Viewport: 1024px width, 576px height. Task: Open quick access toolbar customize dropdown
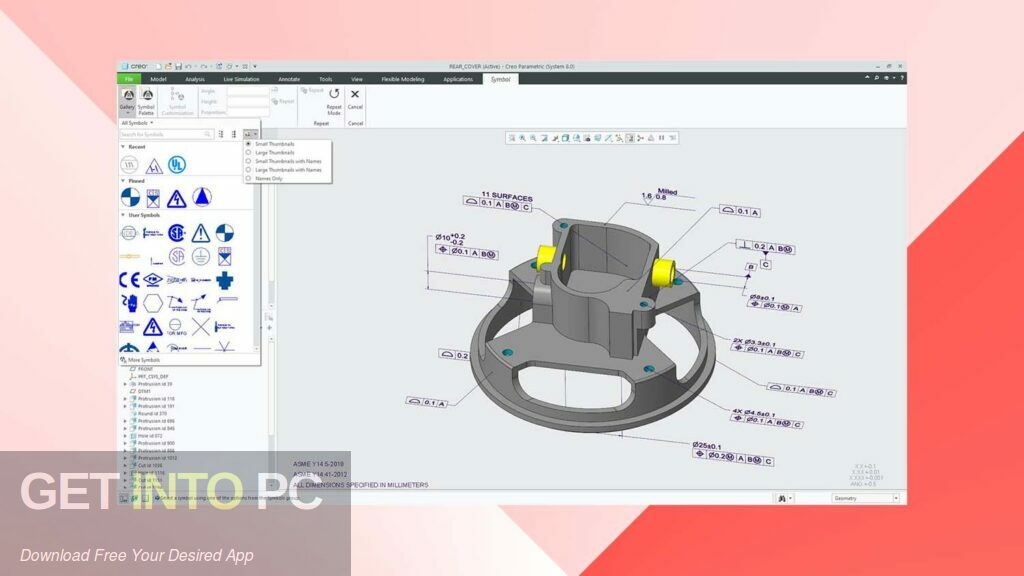tap(255, 67)
